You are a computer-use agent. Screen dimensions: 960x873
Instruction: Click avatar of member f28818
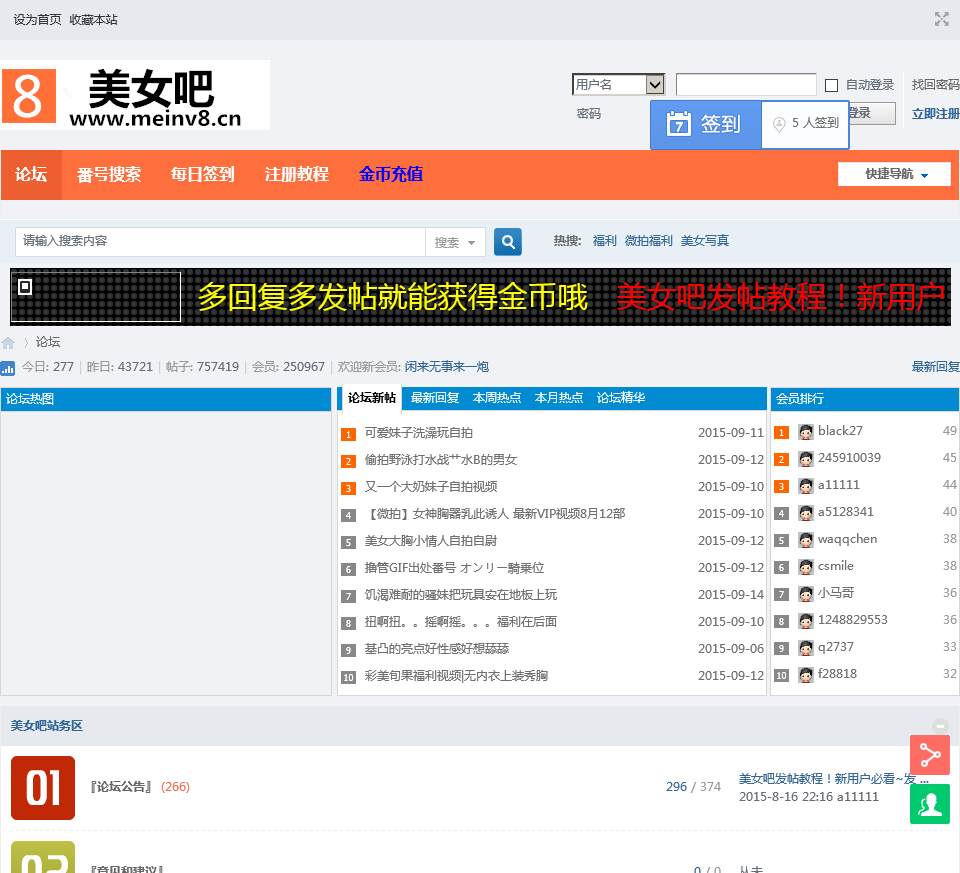(806, 675)
